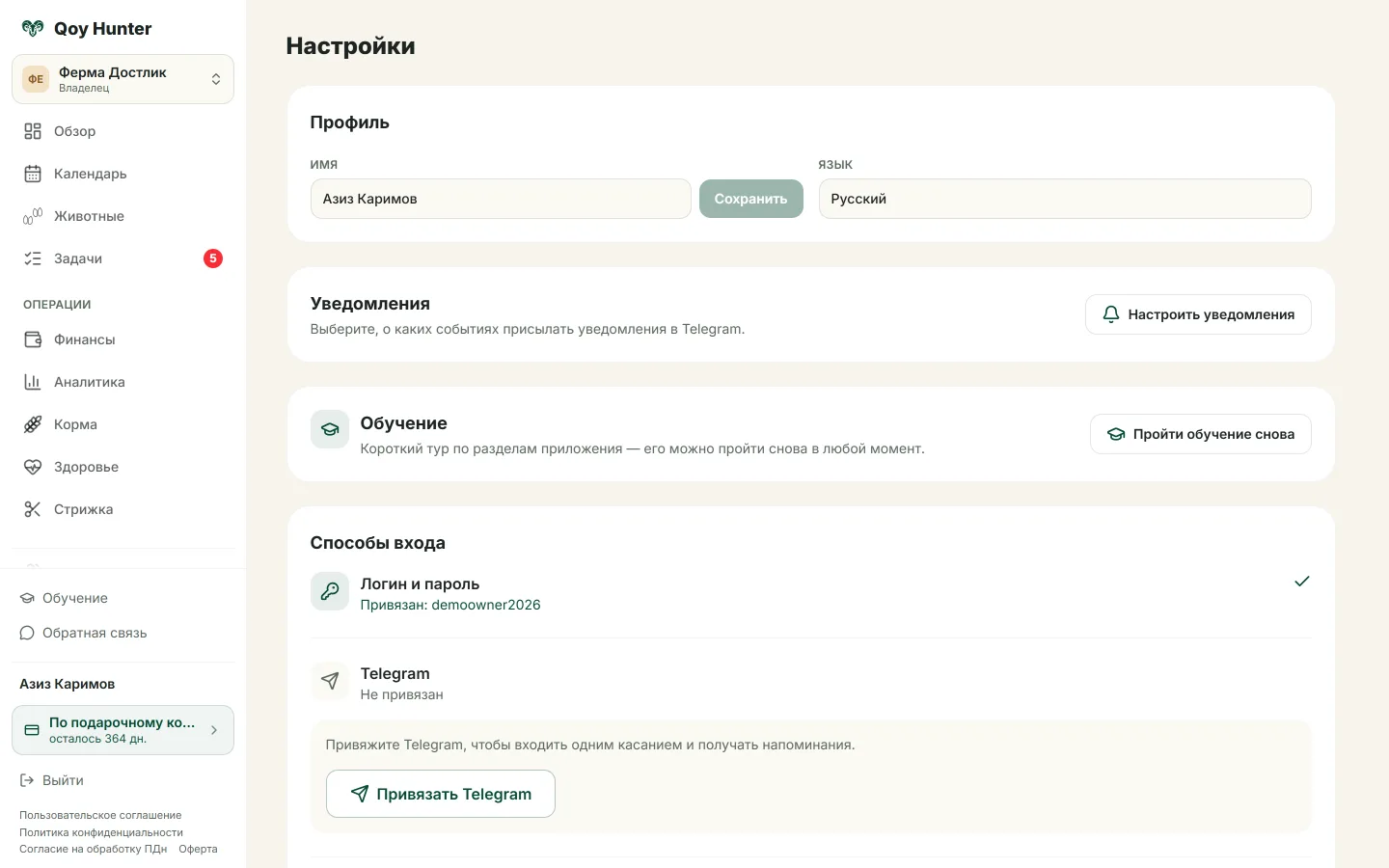This screenshot has width=1389, height=868.
Task: Open Пользовательское соглашение link
Action: (100, 815)
